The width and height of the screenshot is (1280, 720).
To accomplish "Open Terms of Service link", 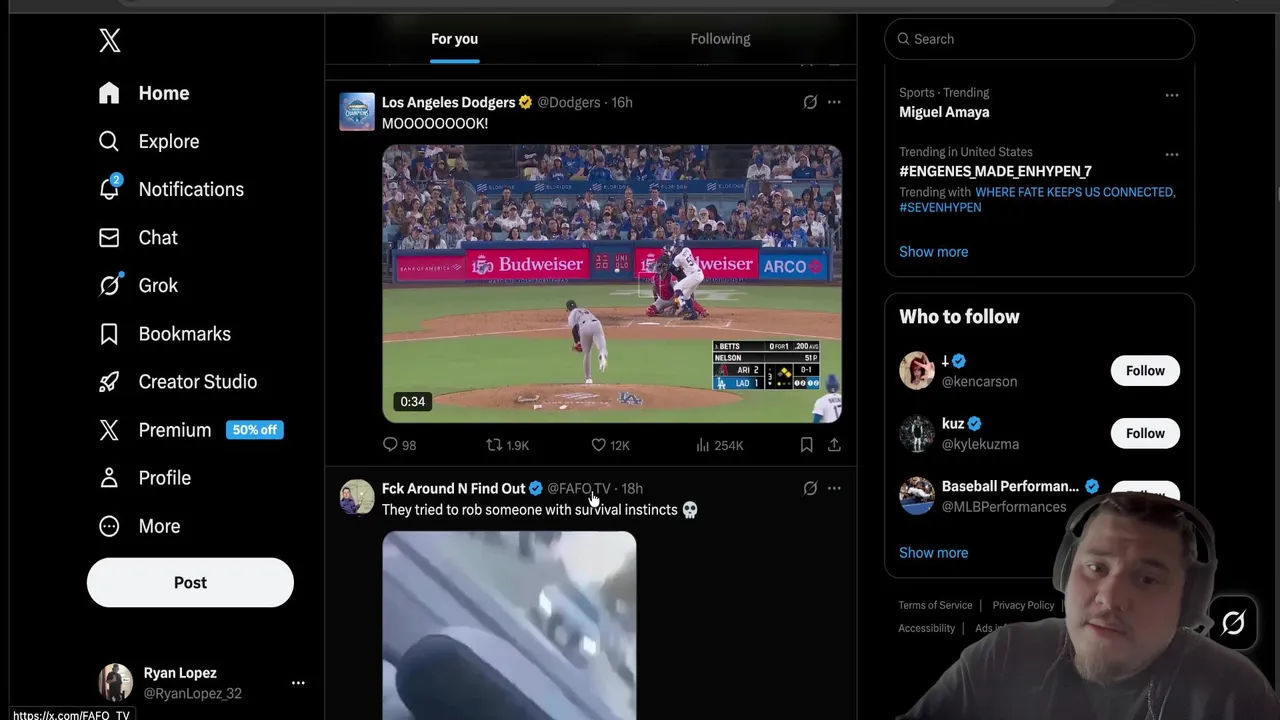I will 935,605.
